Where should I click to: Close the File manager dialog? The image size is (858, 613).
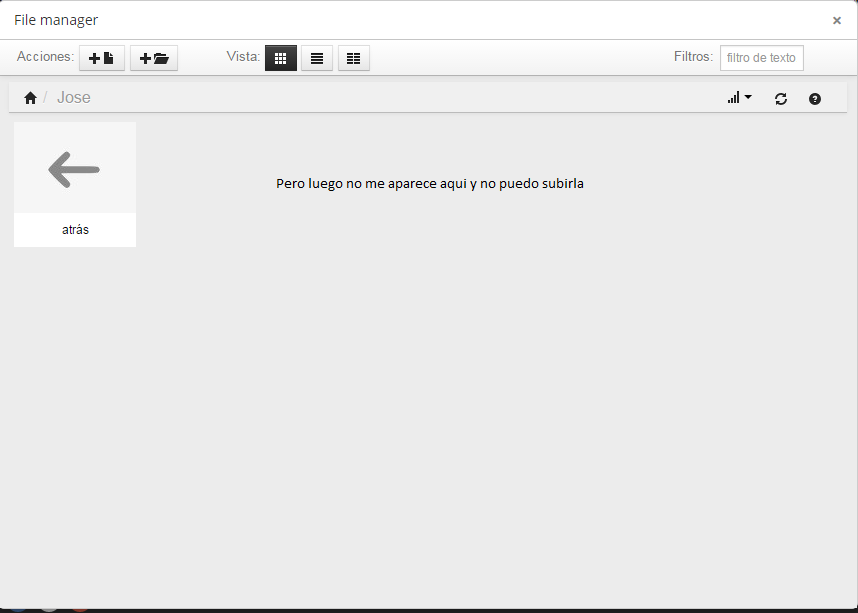pyautogui.click(x=837, y=21)
